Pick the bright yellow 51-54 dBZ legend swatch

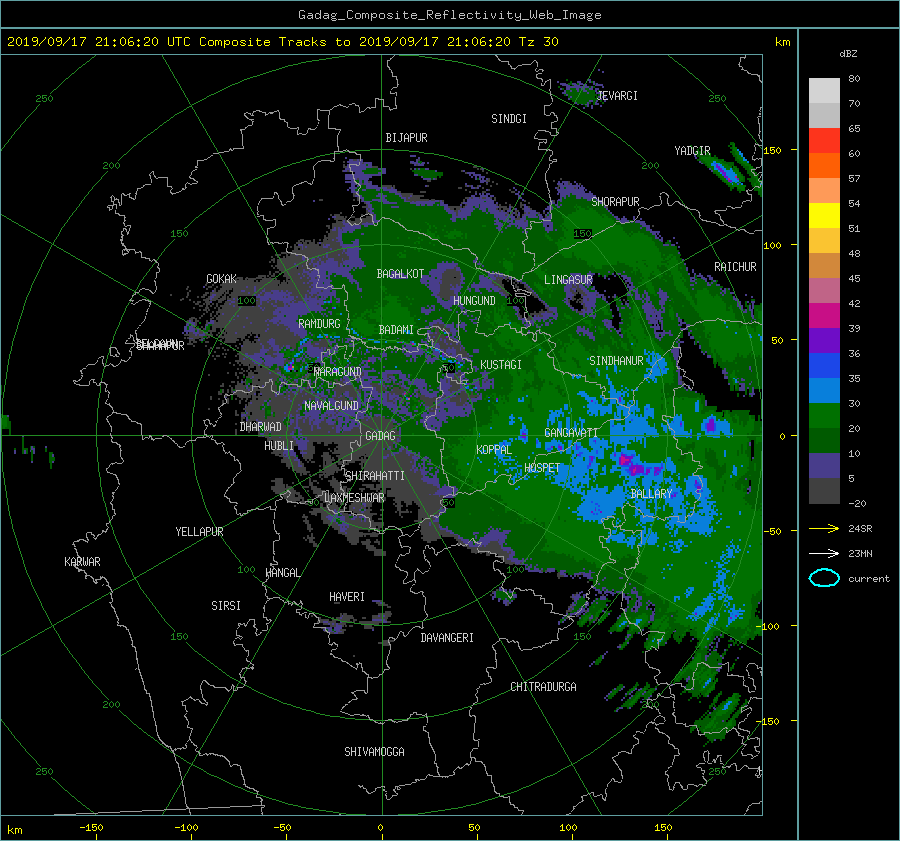[x=824, y=215]
